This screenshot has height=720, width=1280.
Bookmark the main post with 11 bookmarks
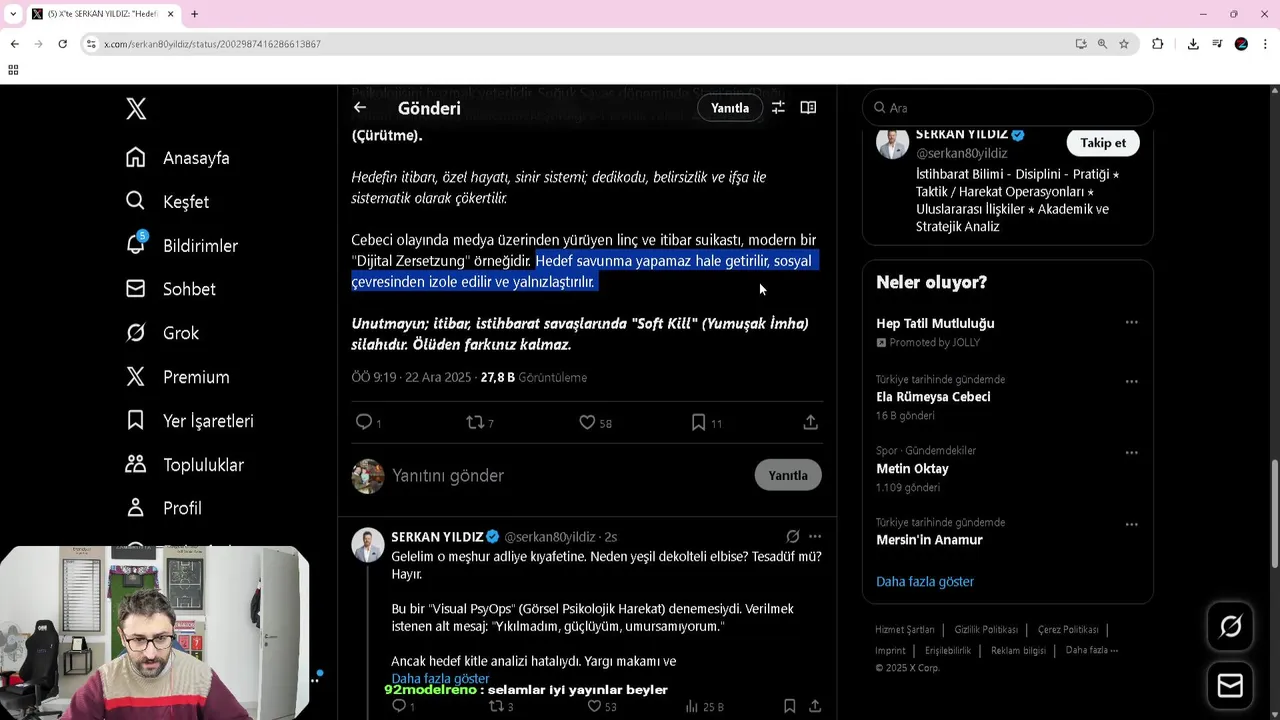[706, 423]
